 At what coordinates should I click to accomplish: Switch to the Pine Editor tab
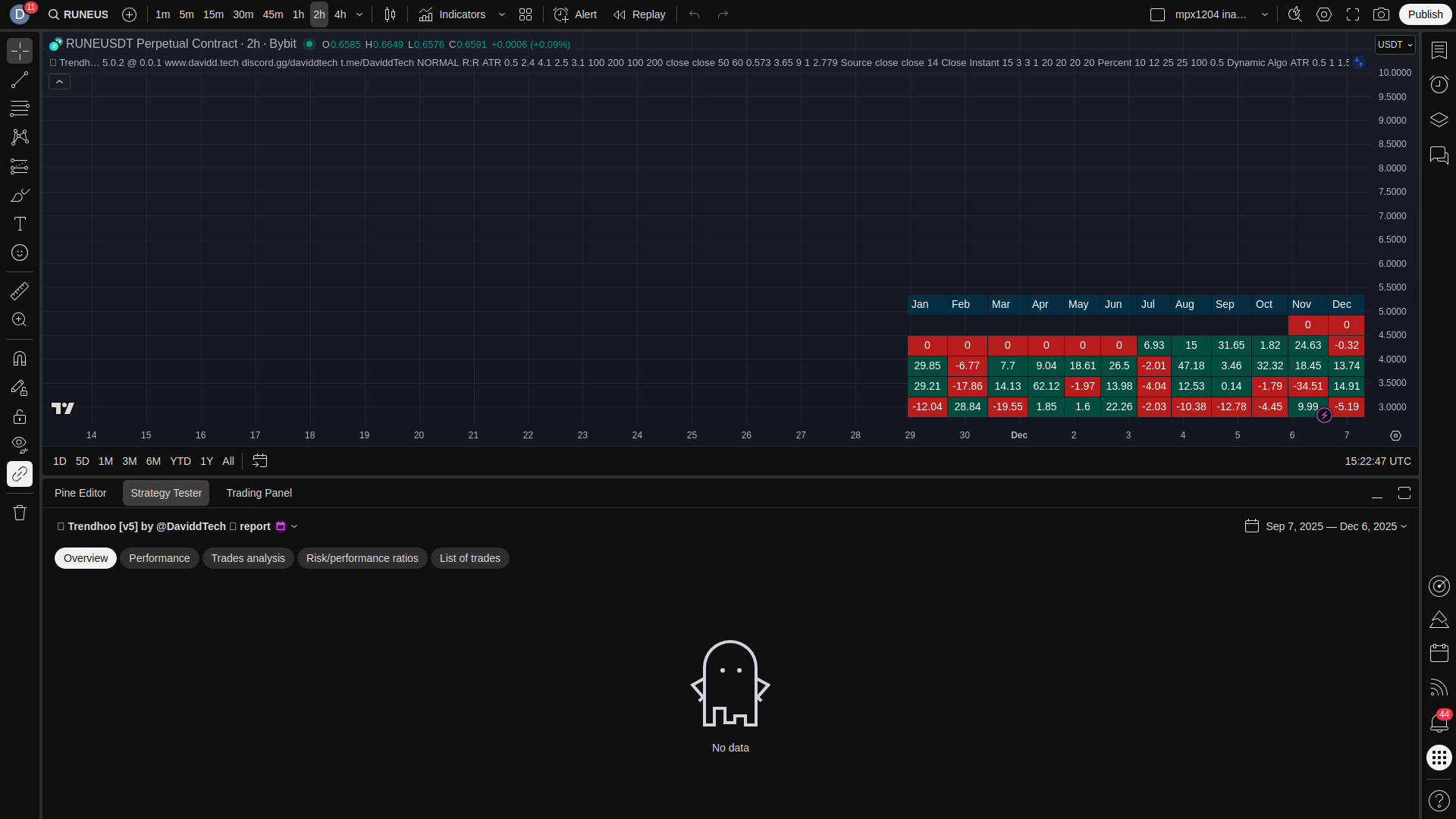80,493
